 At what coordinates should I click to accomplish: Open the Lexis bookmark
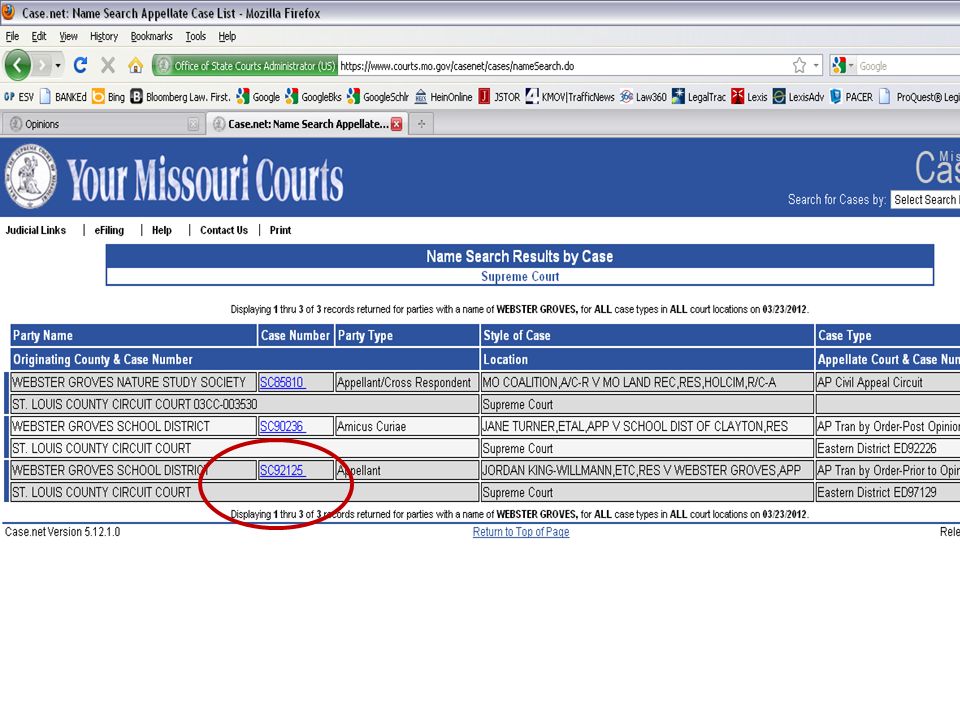click(749, 97)
